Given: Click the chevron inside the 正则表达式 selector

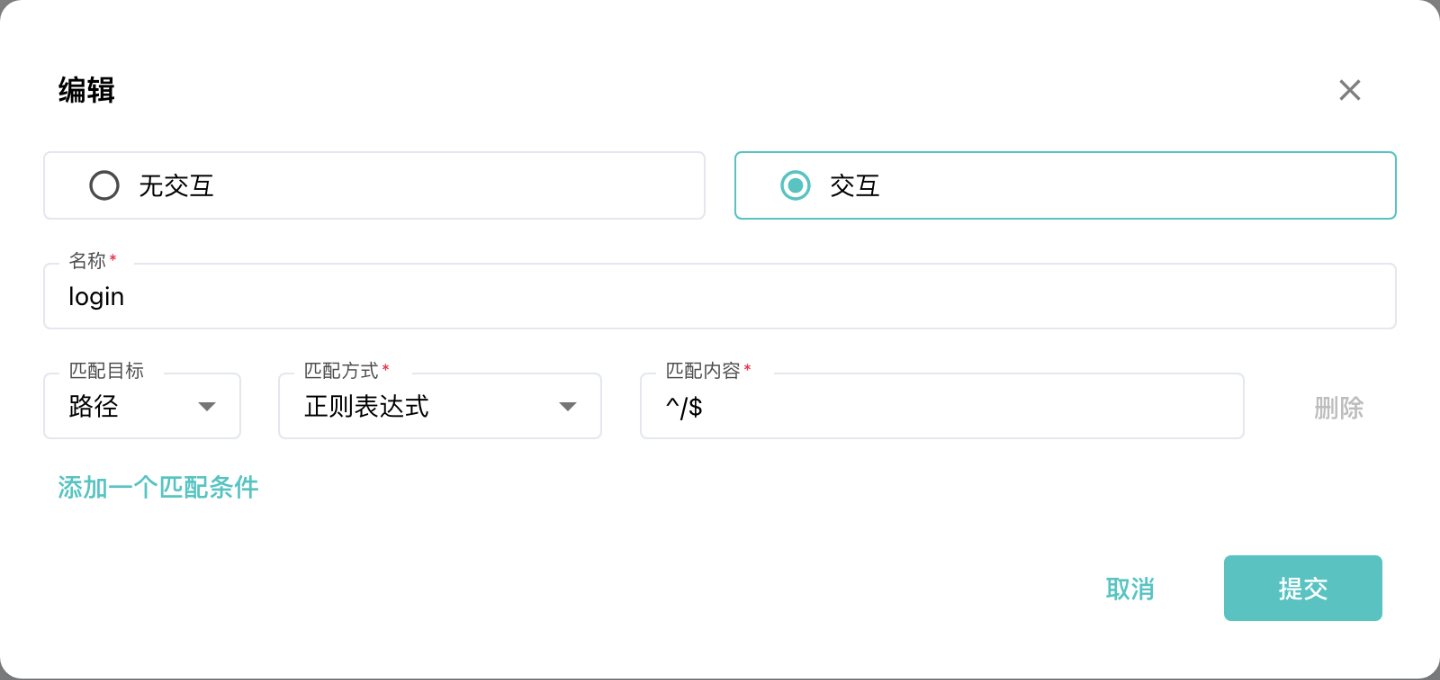Looking at the screenshot, I should coord(567,406).
